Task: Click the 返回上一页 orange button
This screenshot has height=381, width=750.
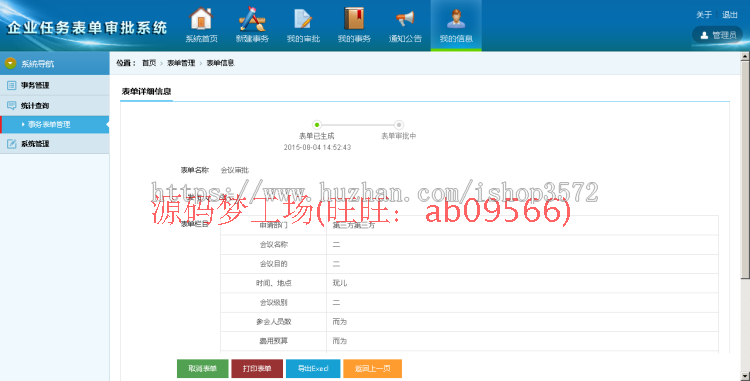Action: (x=373, y=369)
